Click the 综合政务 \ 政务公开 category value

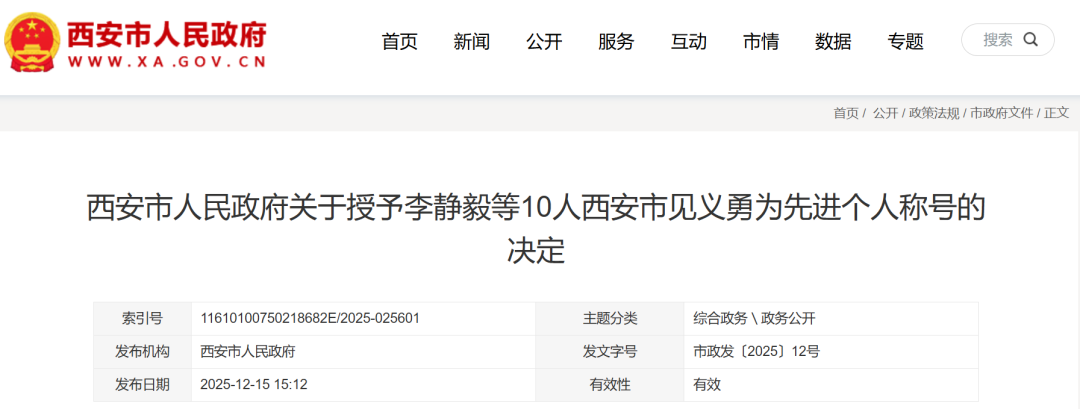click(755, 319)
